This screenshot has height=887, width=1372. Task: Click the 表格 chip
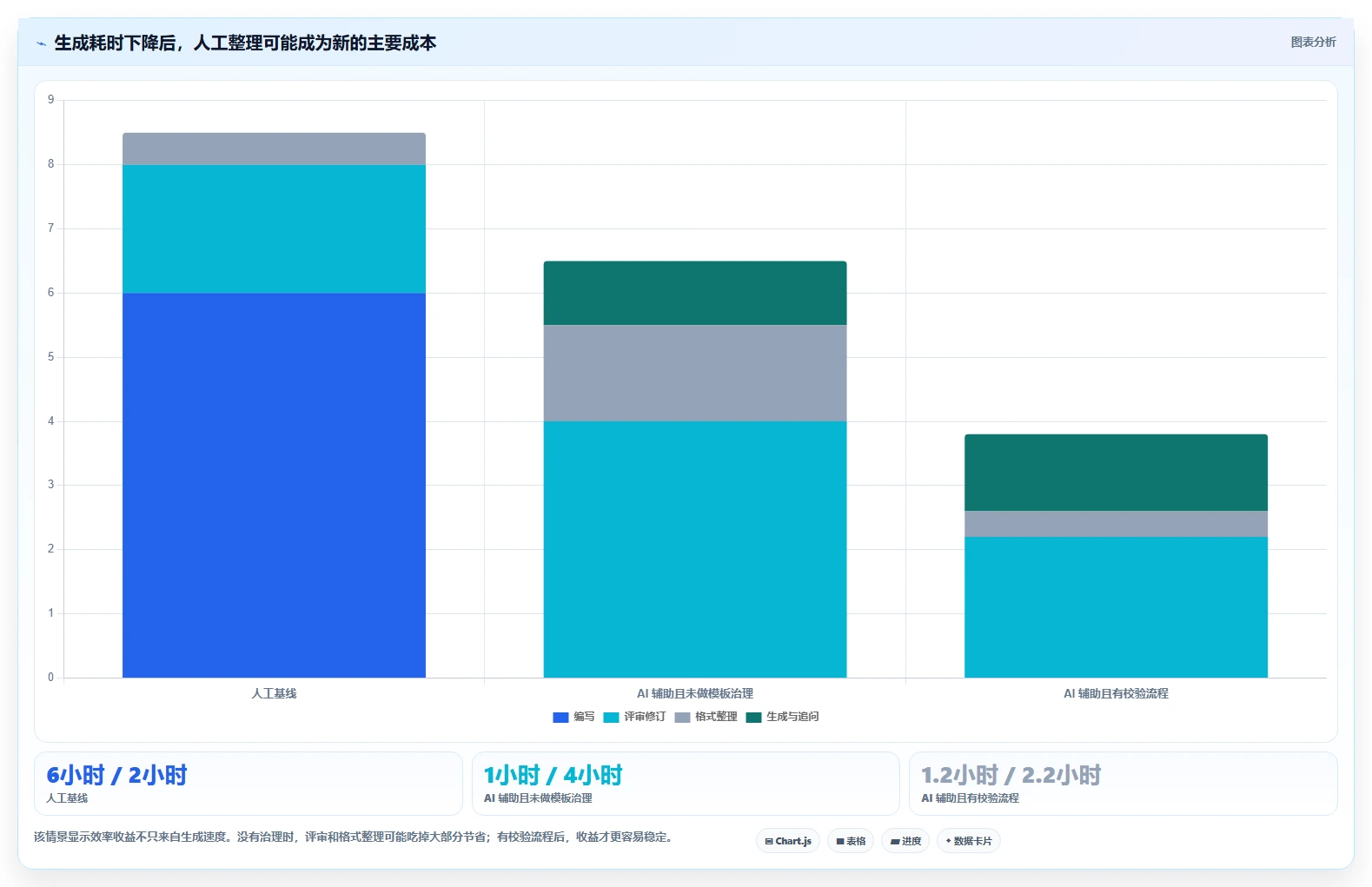click(851, 841)
